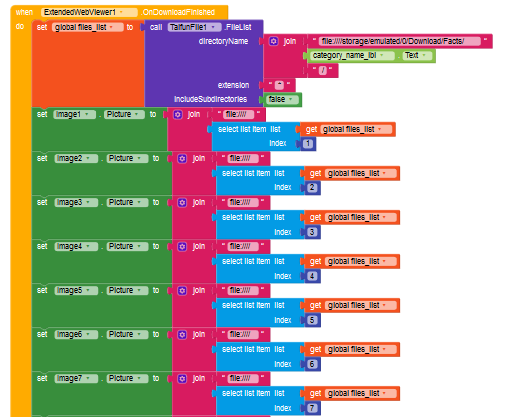512x417 pixels.
Task: Click the index number 2 block
Action: tap(312, 188)
